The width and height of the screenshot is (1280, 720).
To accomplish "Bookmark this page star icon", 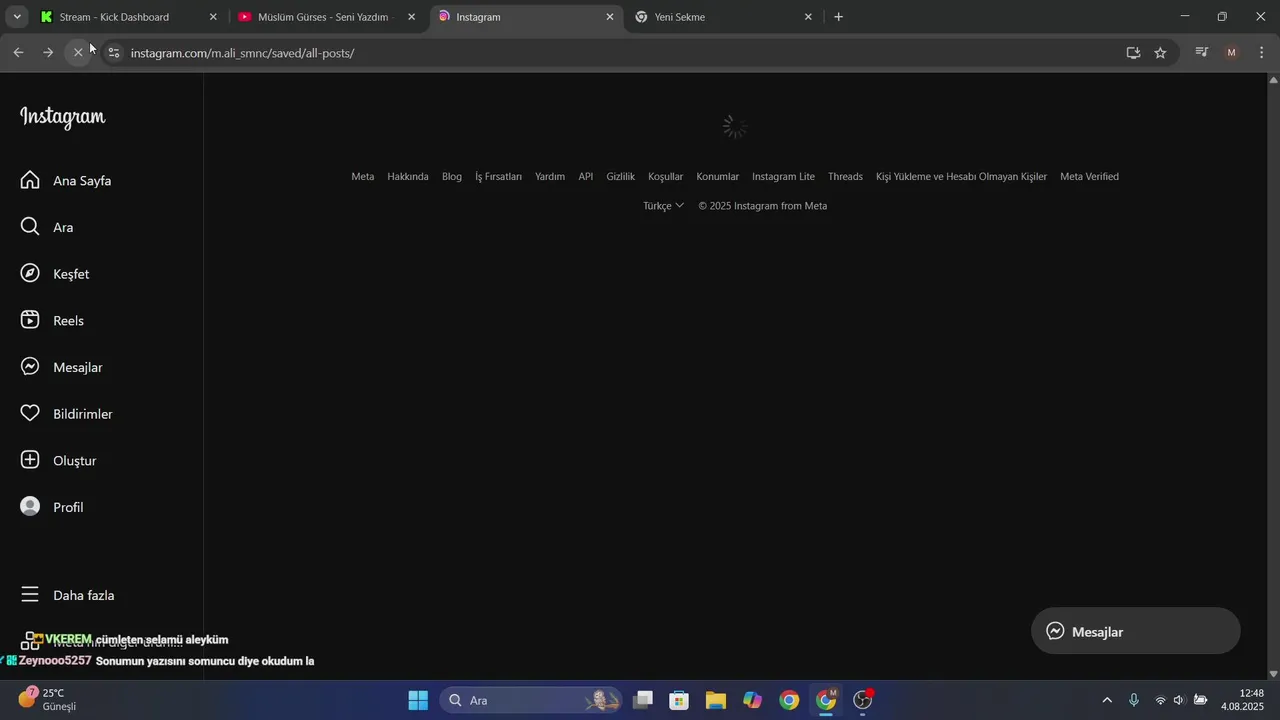I will (1160, 53).
